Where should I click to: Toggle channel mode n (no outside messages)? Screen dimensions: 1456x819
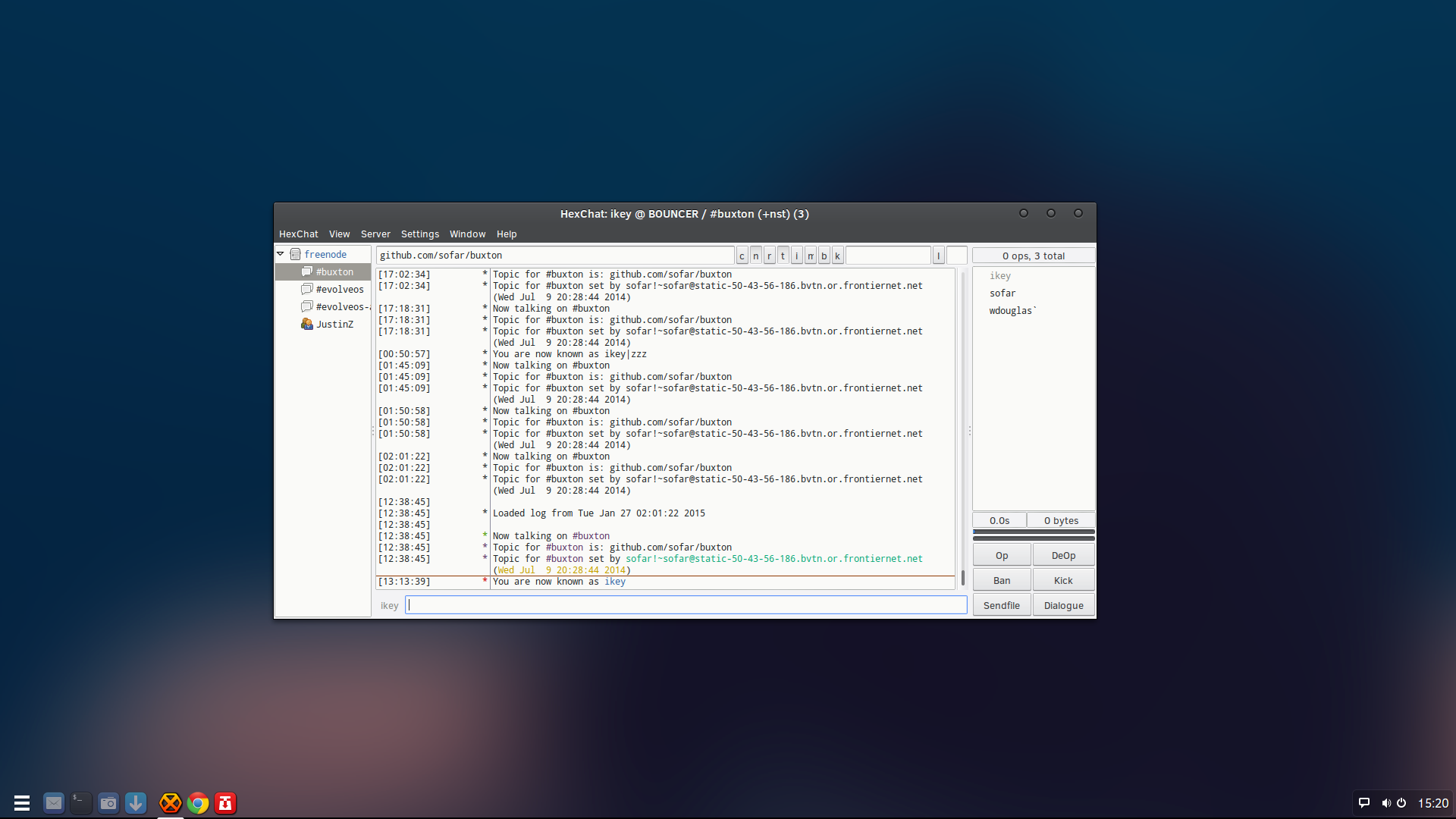(755, 256)
